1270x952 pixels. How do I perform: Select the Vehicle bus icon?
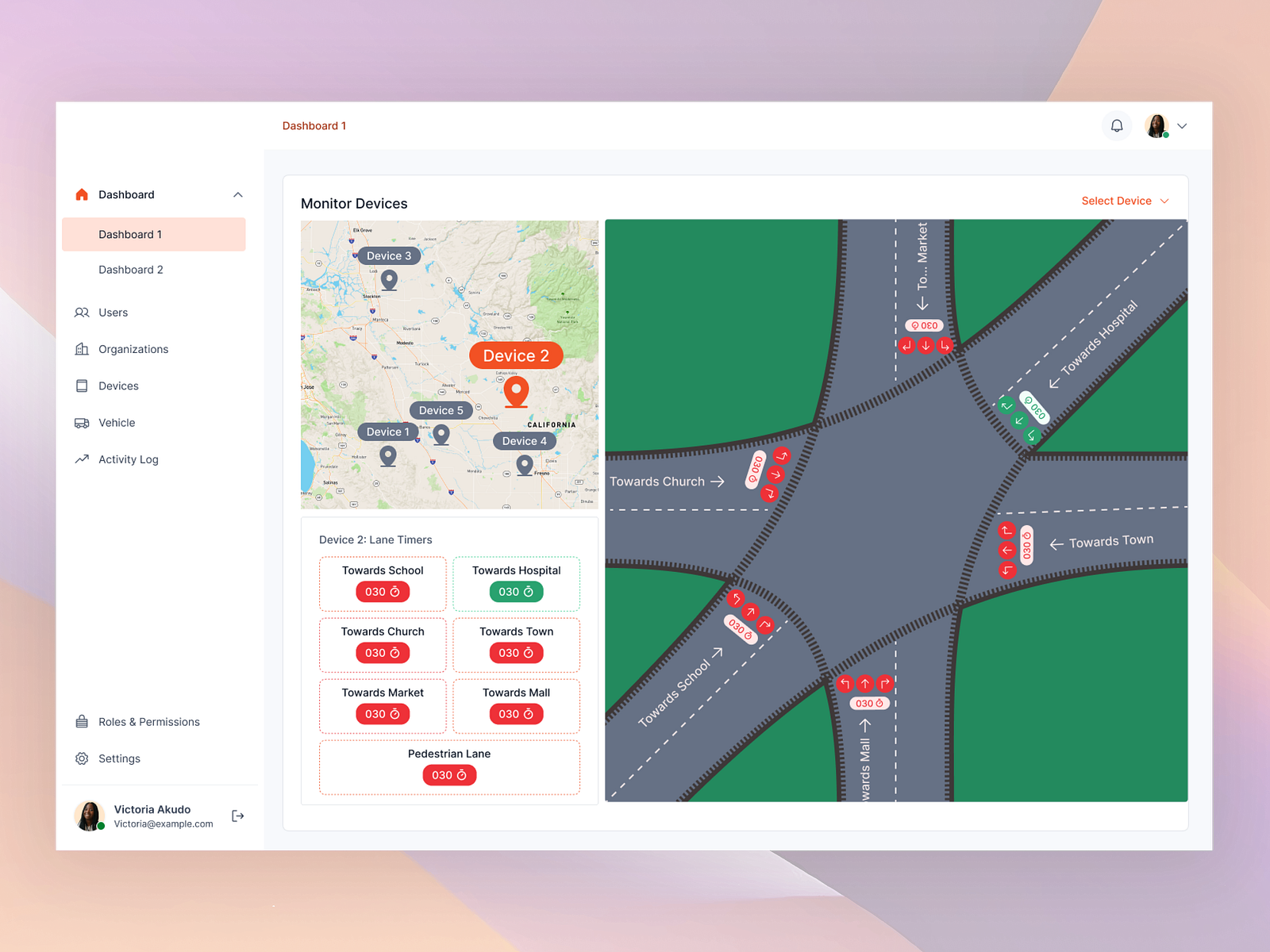point(82,423)
